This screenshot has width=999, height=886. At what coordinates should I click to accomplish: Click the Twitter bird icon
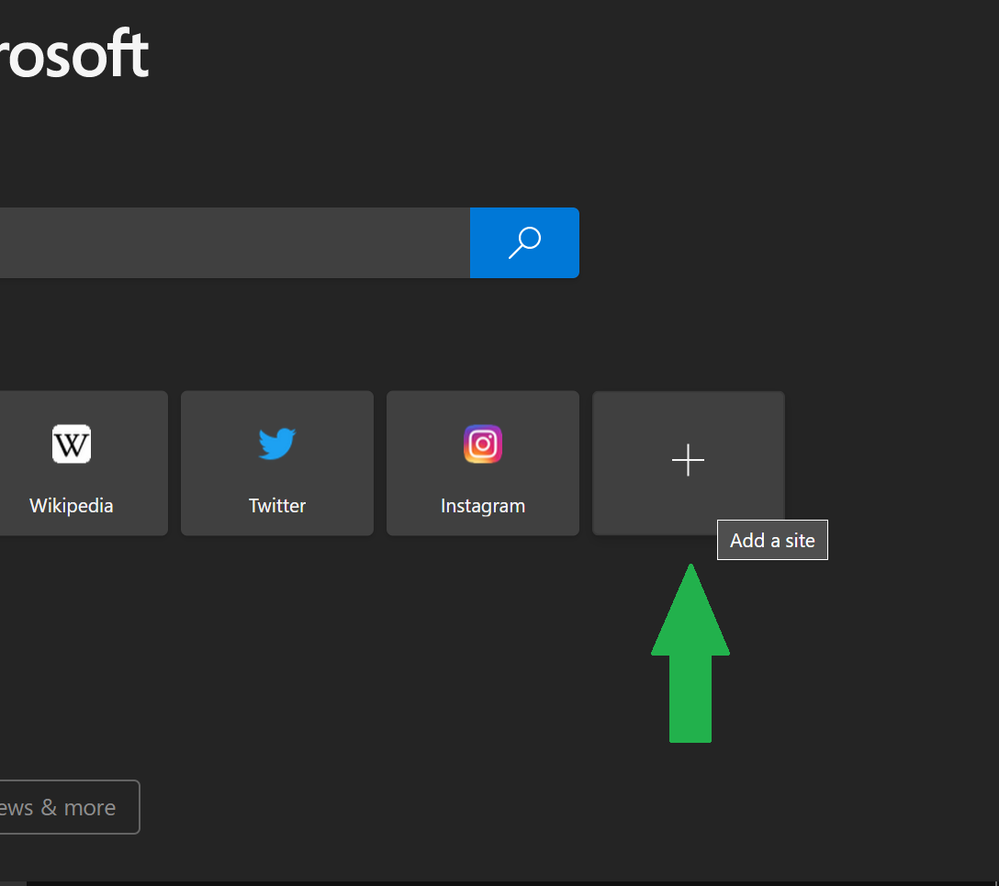tap(277, 444)
